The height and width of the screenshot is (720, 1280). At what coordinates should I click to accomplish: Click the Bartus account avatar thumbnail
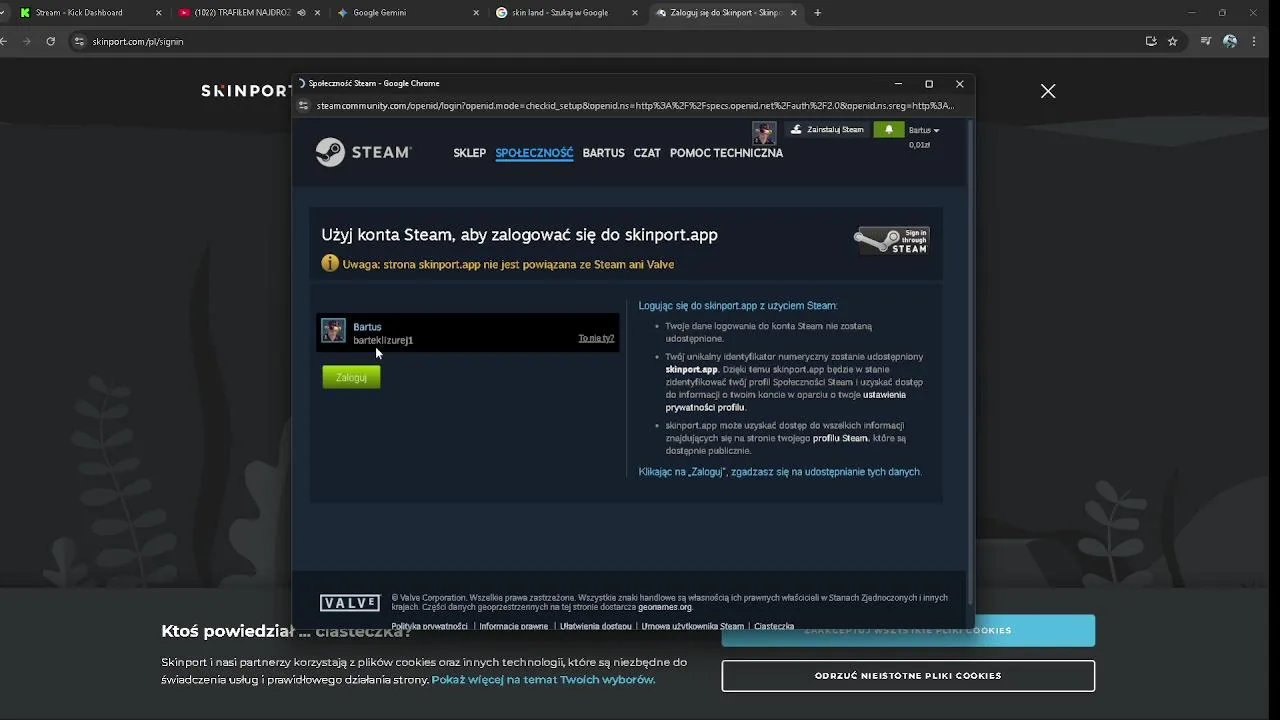[333, 331]
